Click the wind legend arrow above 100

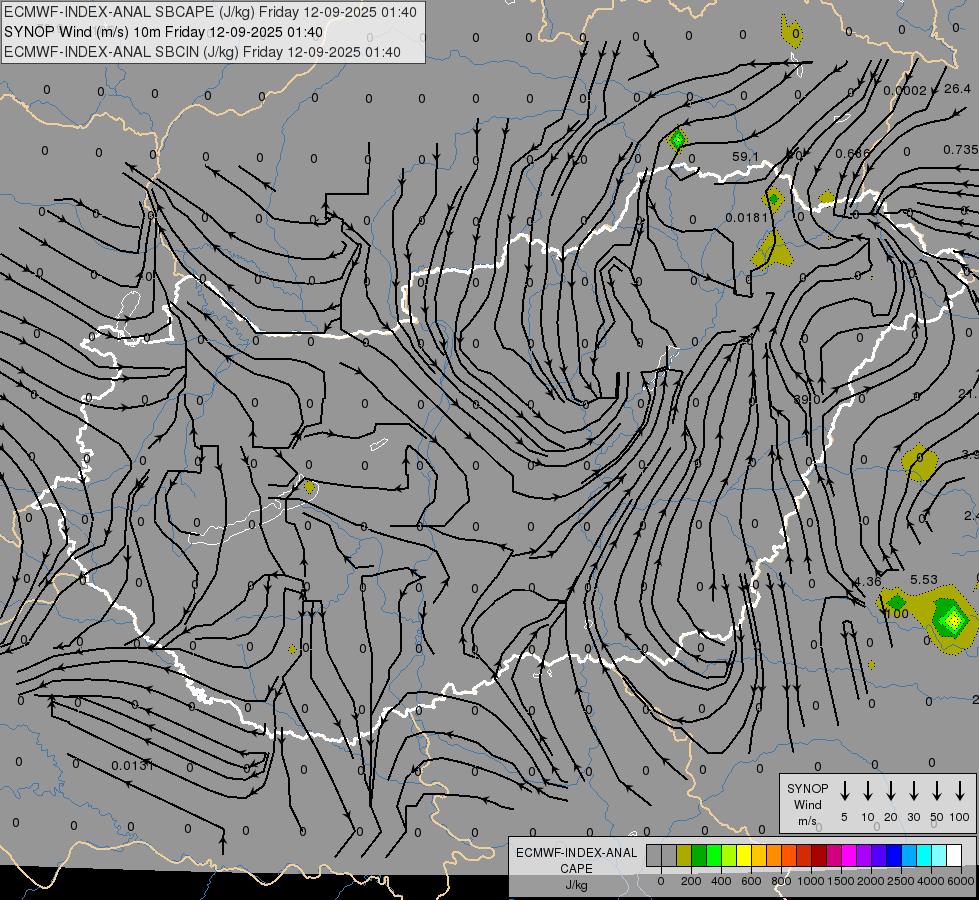click(960, 791)
